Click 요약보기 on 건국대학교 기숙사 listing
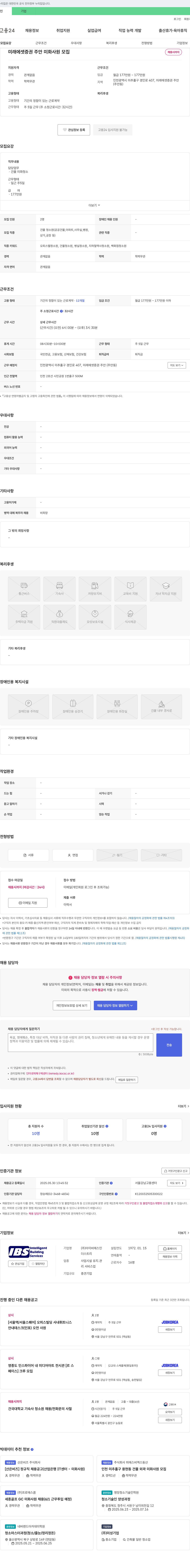 point(170,1412)
